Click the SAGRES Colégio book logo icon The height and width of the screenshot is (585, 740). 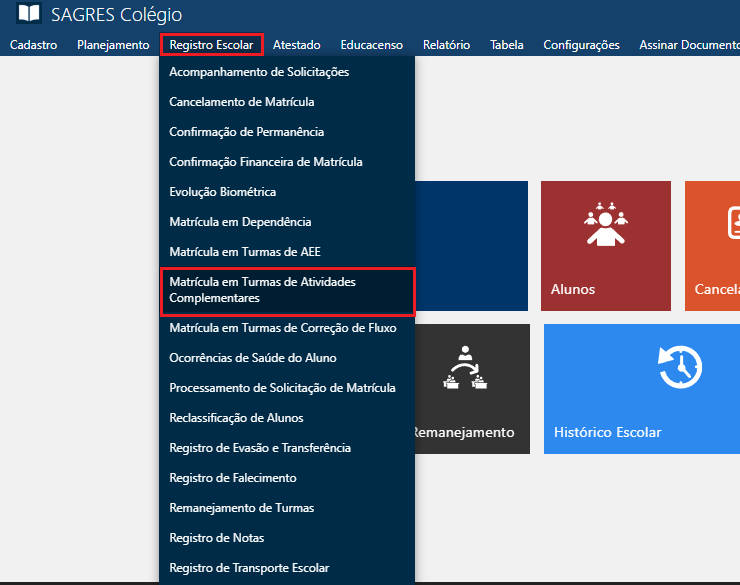click(30, 14)
